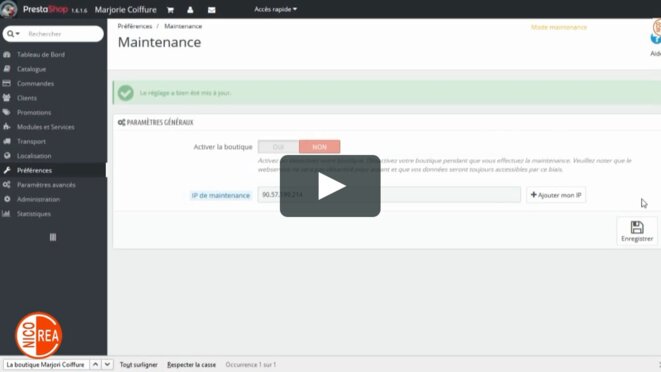The image size is (661, 372).
Task: Click the Promotions tag icon
Action: click(7, 112)
